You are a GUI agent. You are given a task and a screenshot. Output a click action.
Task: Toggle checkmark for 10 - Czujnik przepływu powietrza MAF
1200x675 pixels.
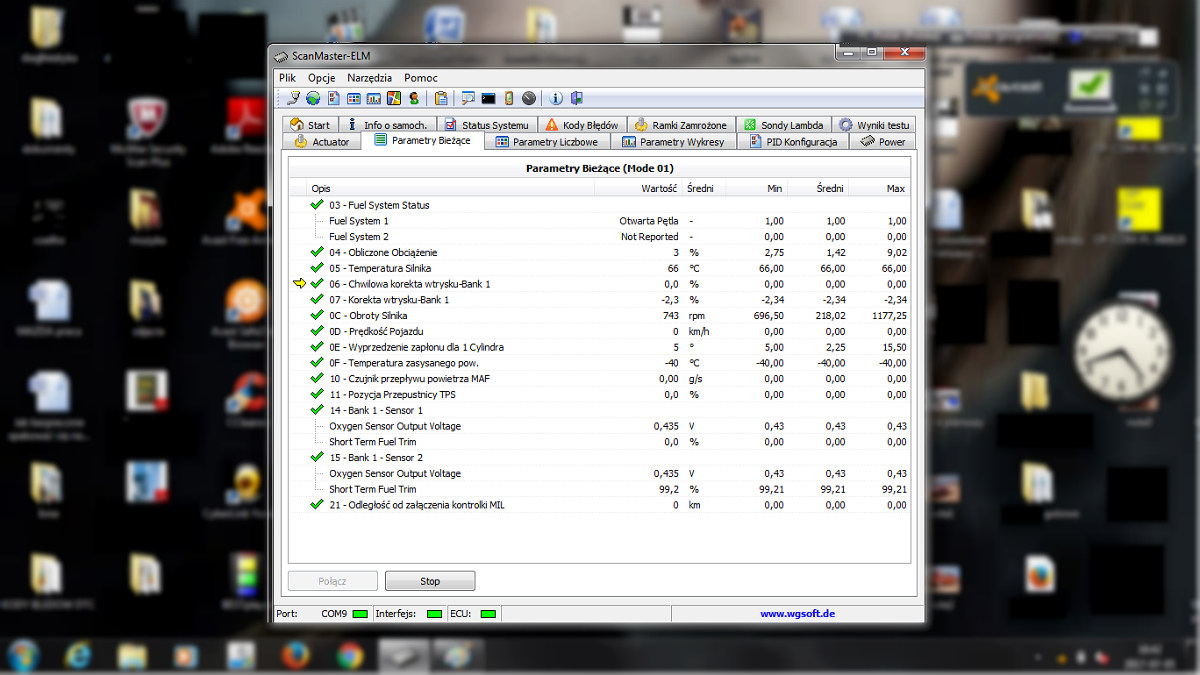pos(317,378)
